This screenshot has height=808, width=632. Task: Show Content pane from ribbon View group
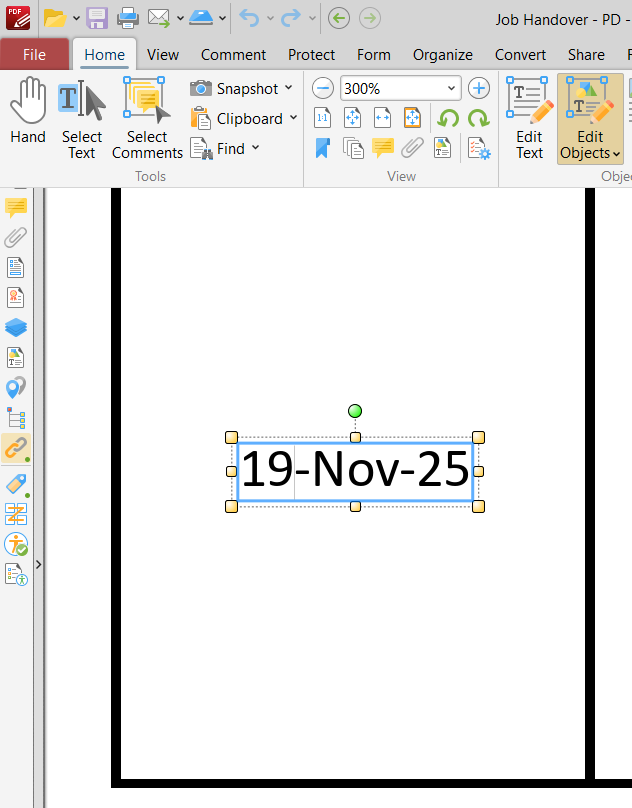point(442,148)
